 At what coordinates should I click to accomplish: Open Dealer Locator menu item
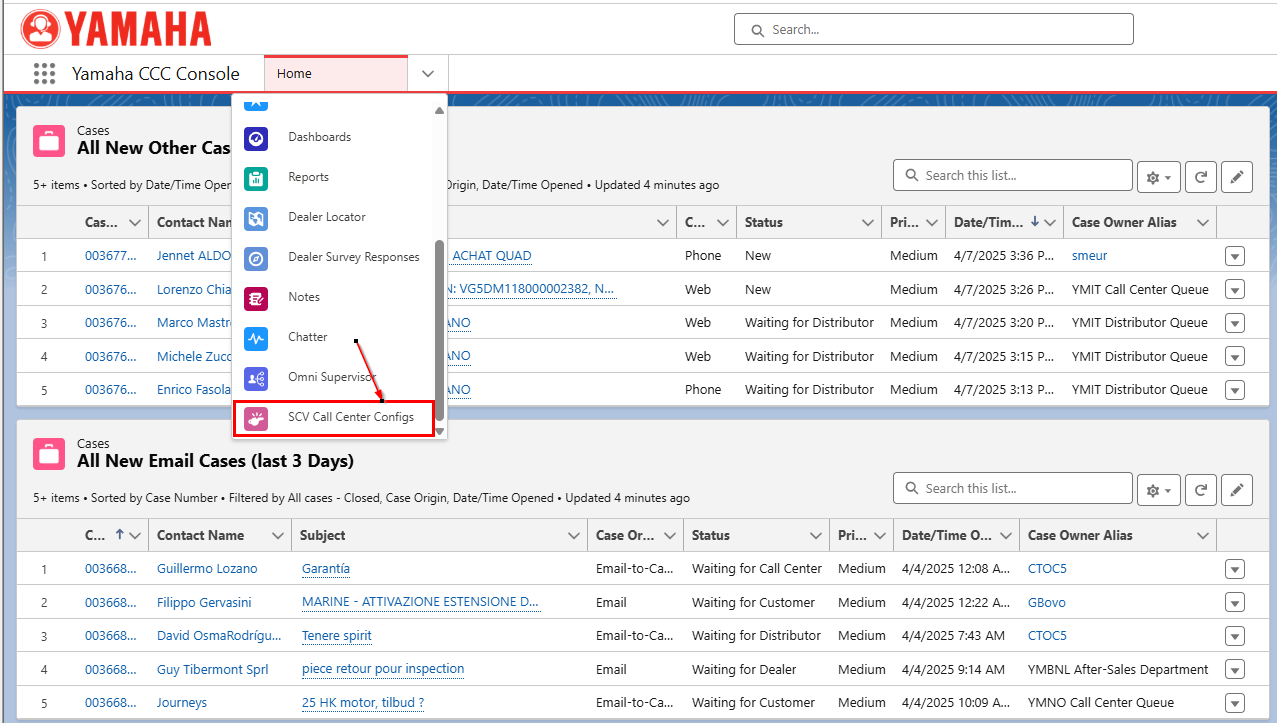click(327, 217)
